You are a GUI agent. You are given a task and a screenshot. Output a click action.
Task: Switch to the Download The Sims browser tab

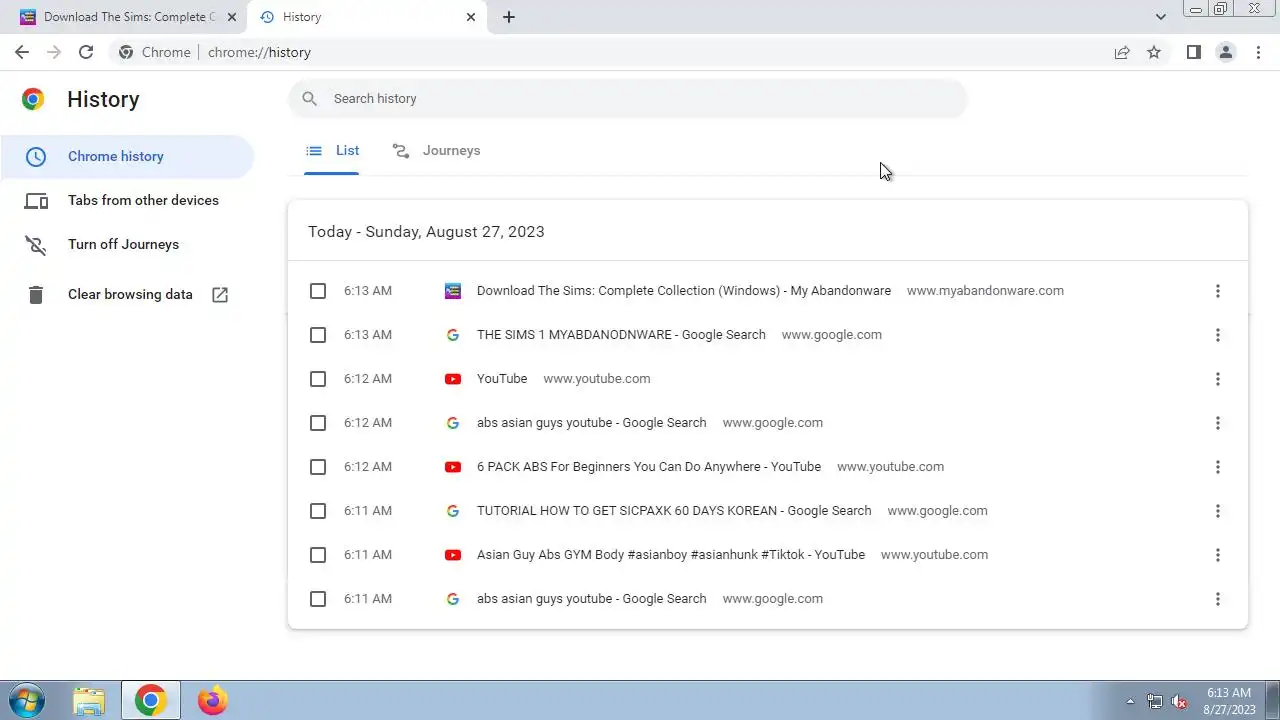[x=128, y=17]
